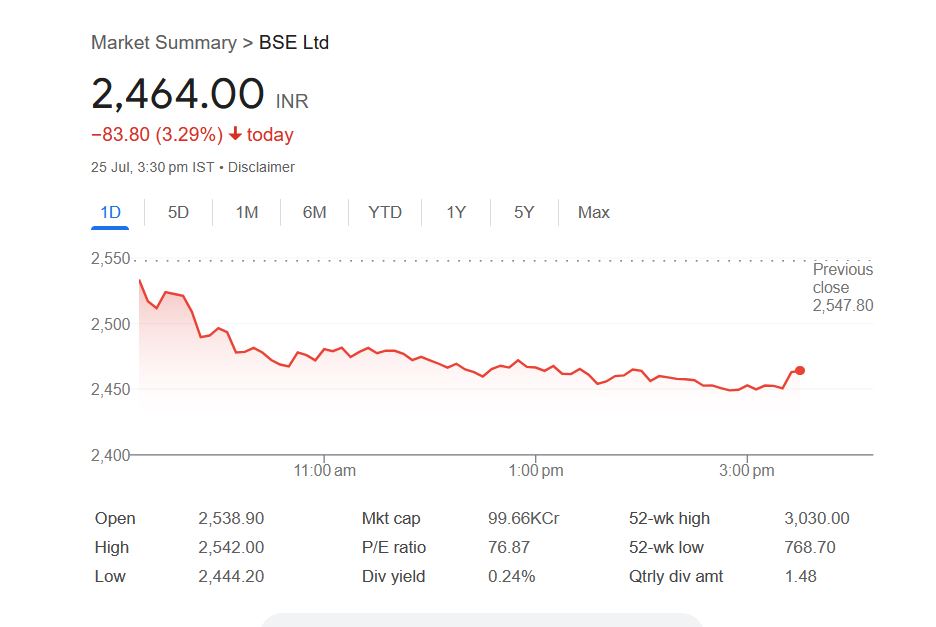Click the red down arrow icon

click(x=236, y=134)
